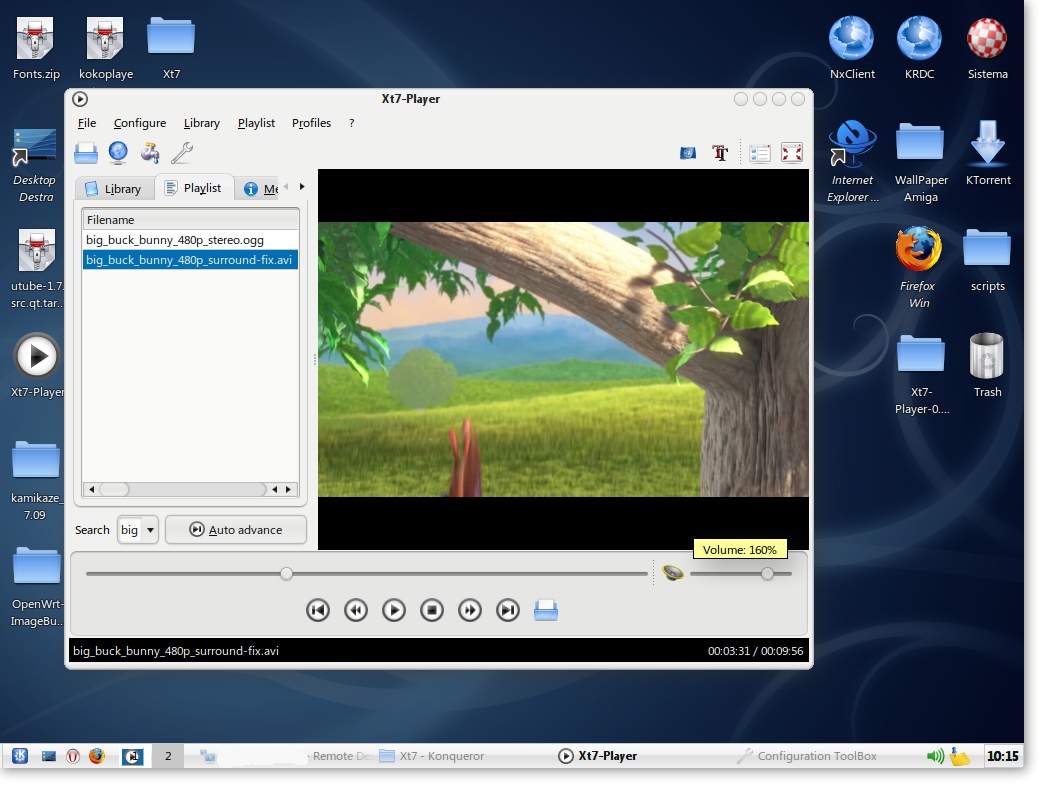Click the globe network toolbar icon

click(118, 153)
